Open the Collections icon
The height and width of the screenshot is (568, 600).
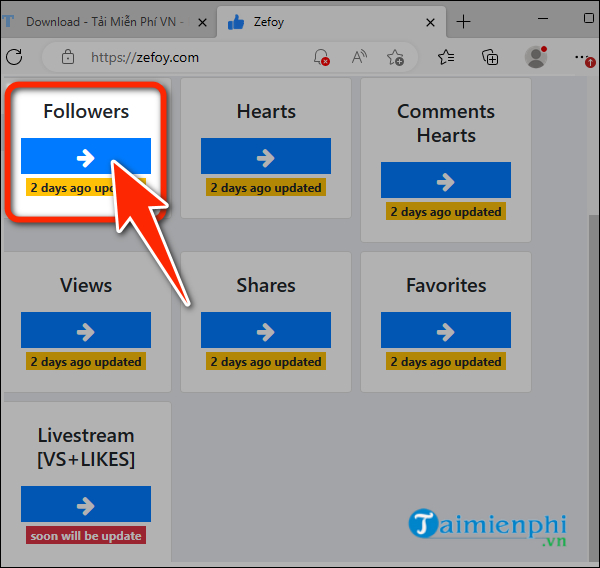tap(490, 57)
